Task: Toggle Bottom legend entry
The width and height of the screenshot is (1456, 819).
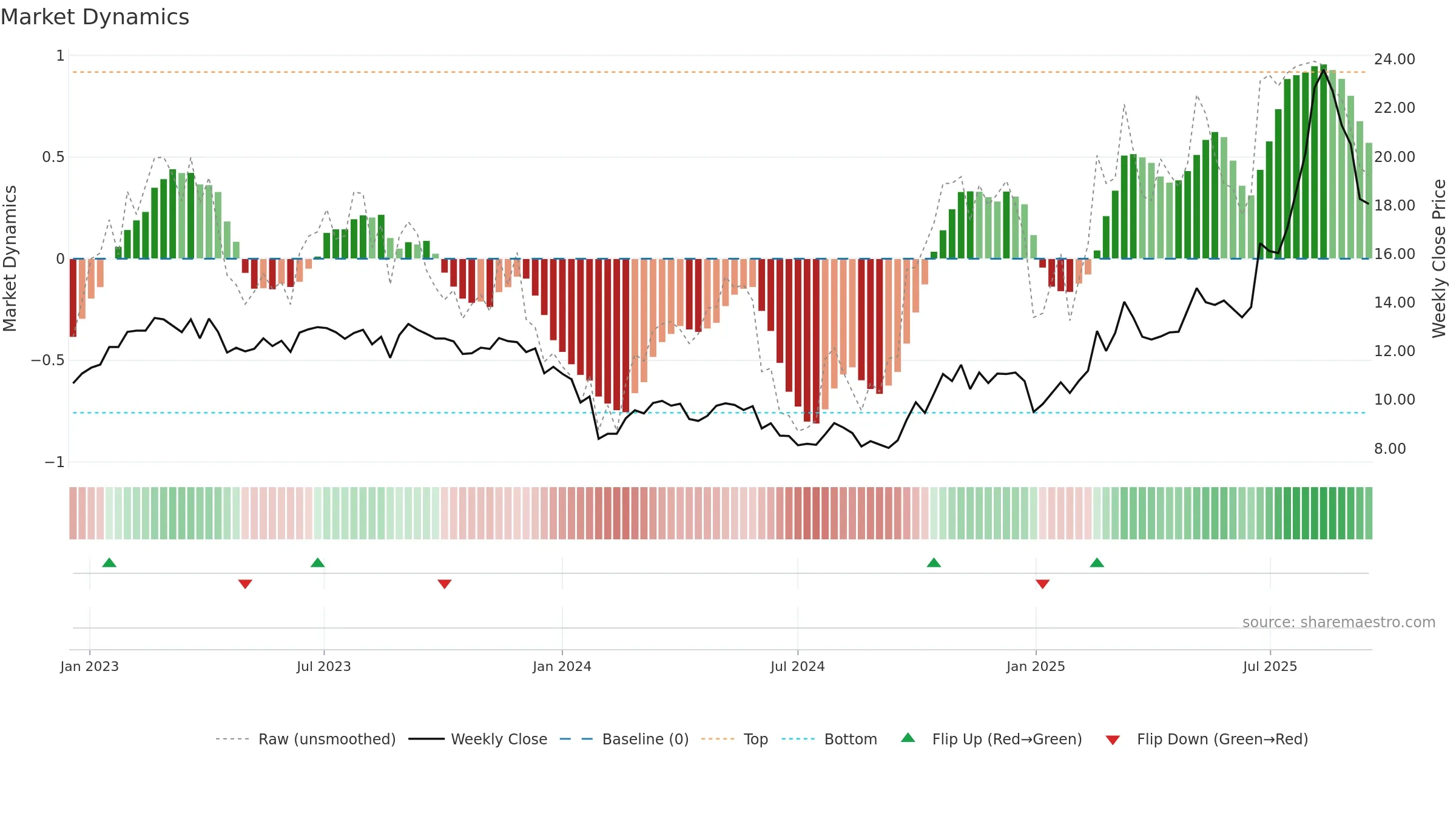Action: click(x=829, y=739)
